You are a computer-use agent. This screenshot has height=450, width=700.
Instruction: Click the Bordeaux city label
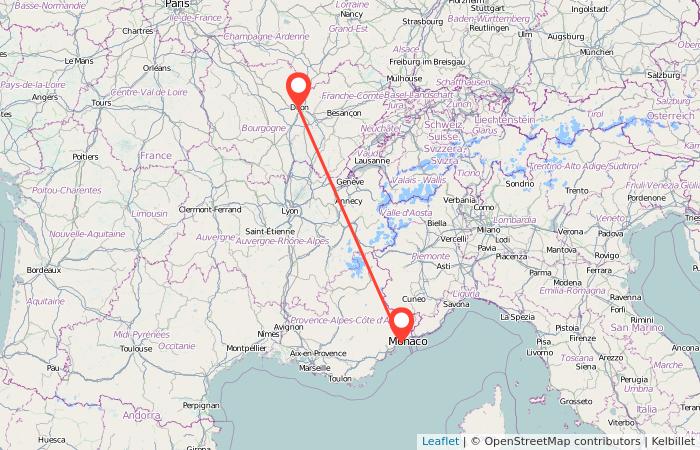pos(44,270)
